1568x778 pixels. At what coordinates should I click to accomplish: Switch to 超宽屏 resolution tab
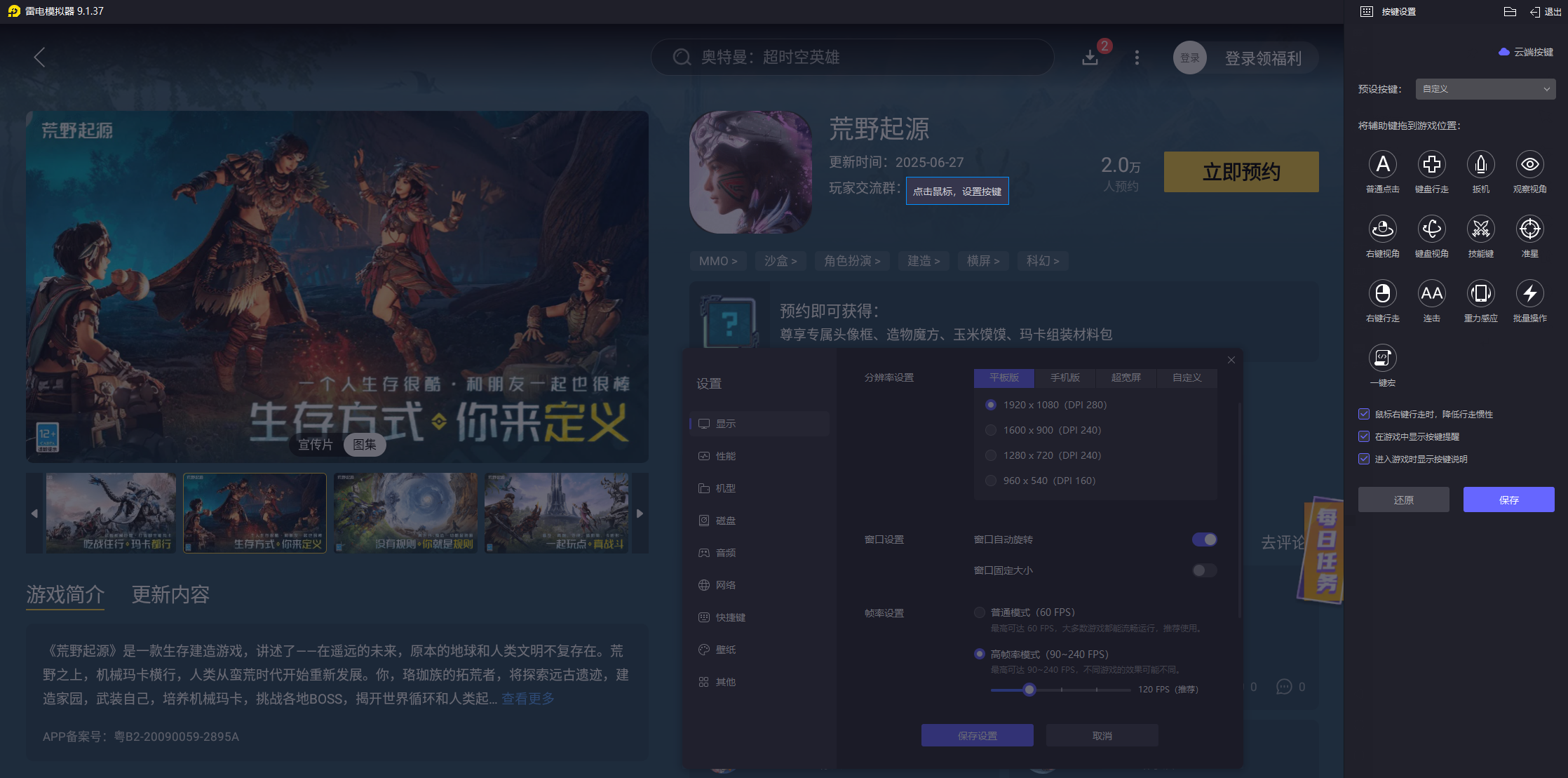pyautogui.click(x=1126, y=377)
